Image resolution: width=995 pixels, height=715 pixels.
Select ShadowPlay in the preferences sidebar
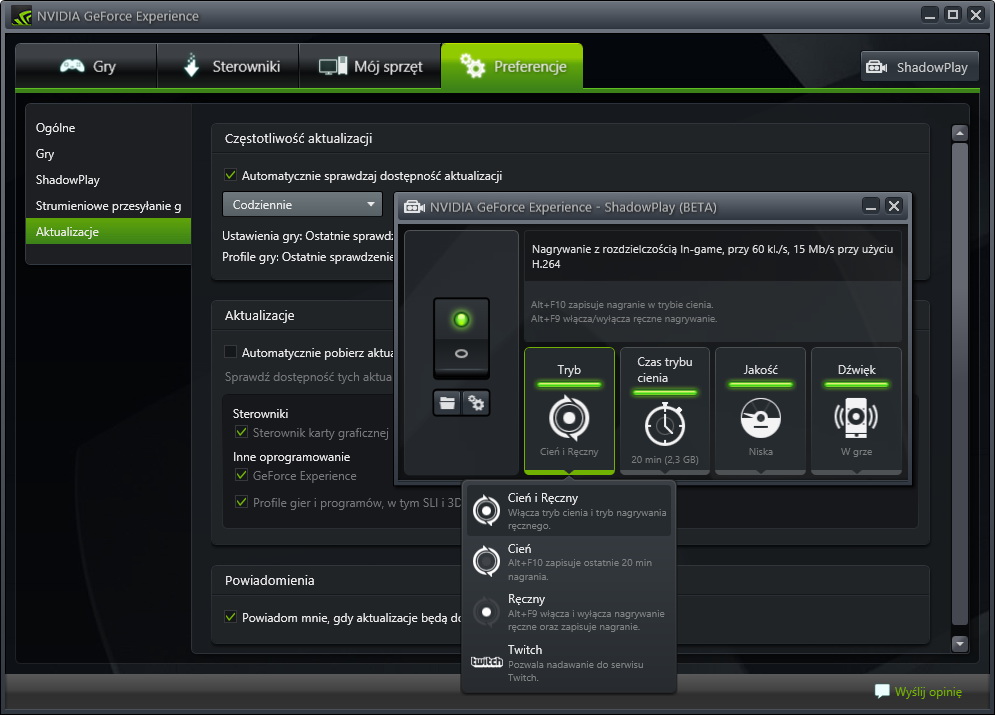coord(108,180)
